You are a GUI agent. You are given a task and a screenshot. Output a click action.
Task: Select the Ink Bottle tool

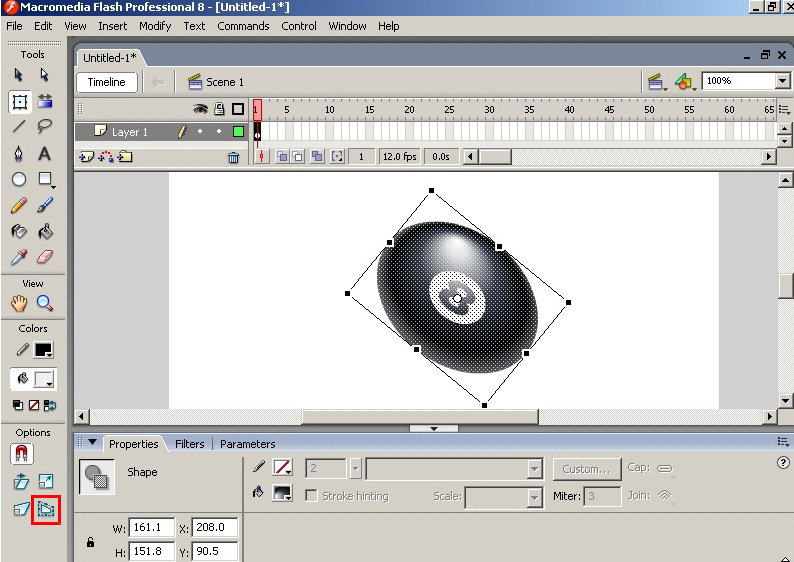pos(19,231)
